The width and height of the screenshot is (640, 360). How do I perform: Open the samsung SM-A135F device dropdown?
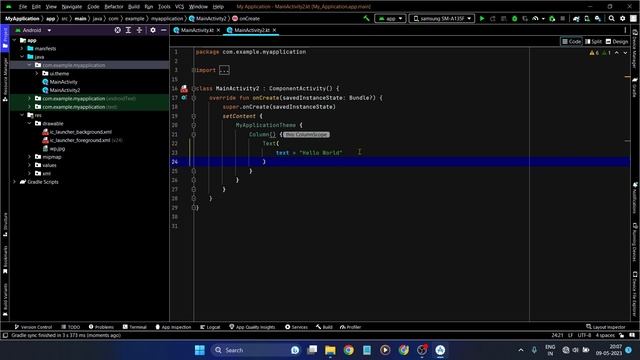point(442,18)
